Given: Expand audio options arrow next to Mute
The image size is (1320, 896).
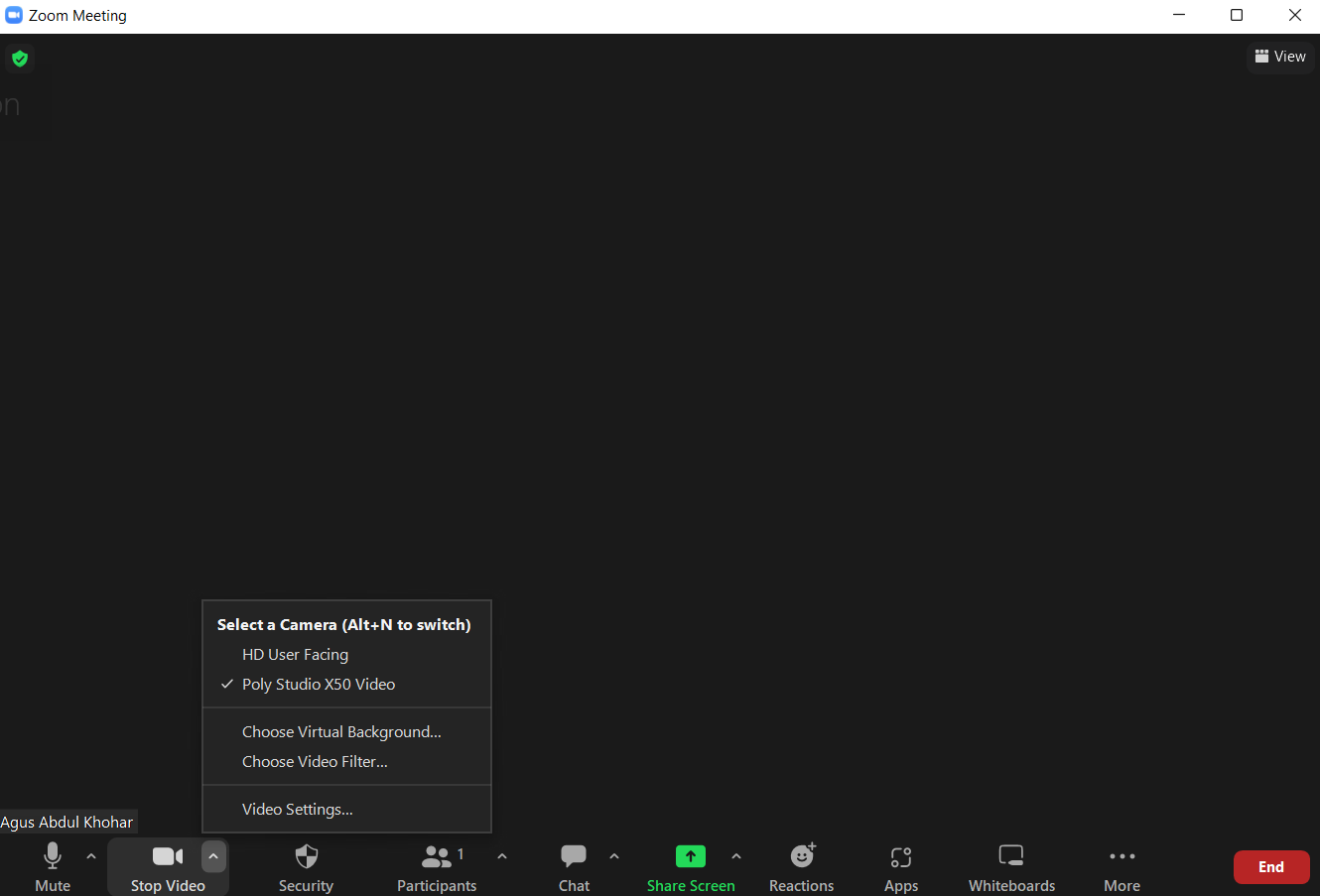Looking at the screenshot, I should (91, 856).
